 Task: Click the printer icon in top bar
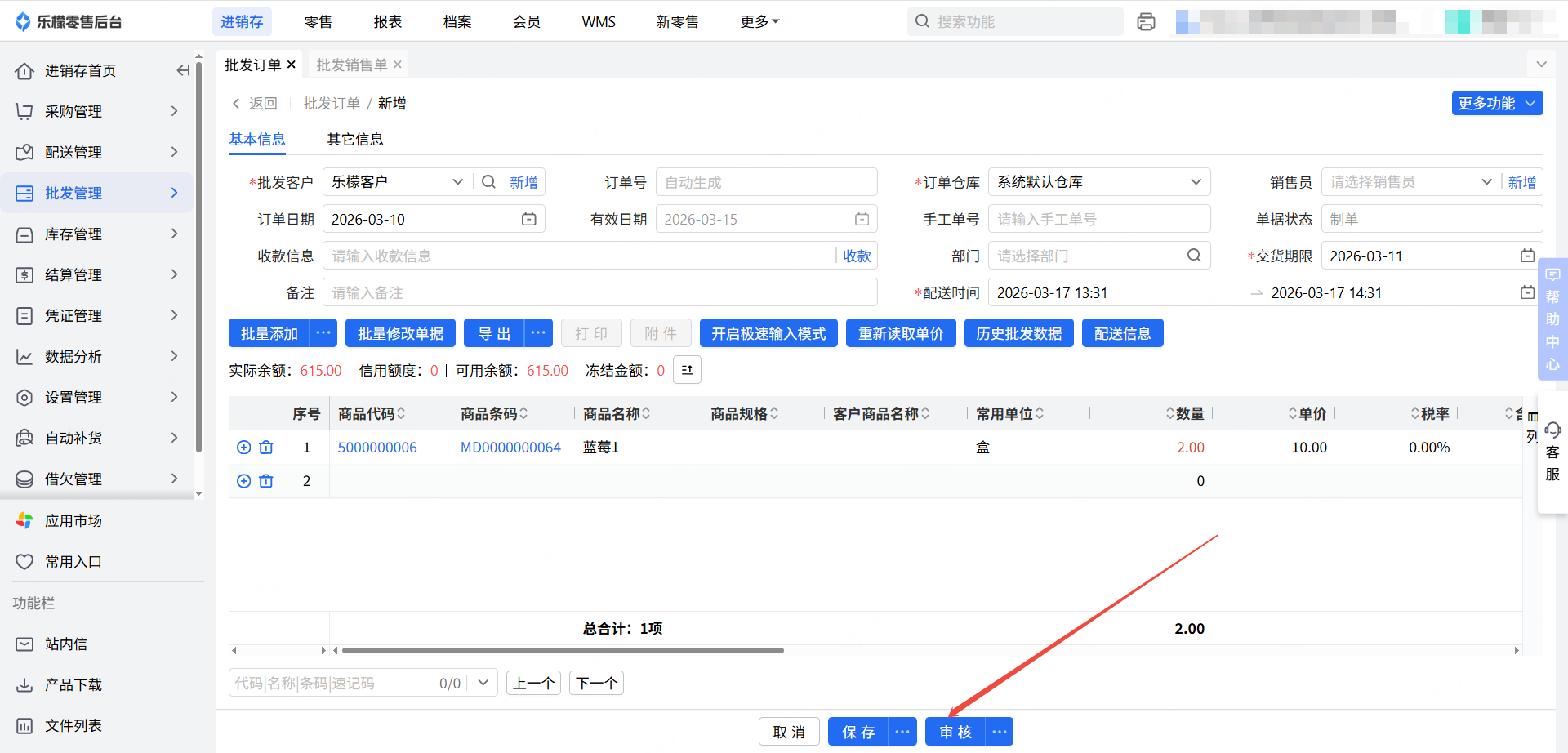1146,22
